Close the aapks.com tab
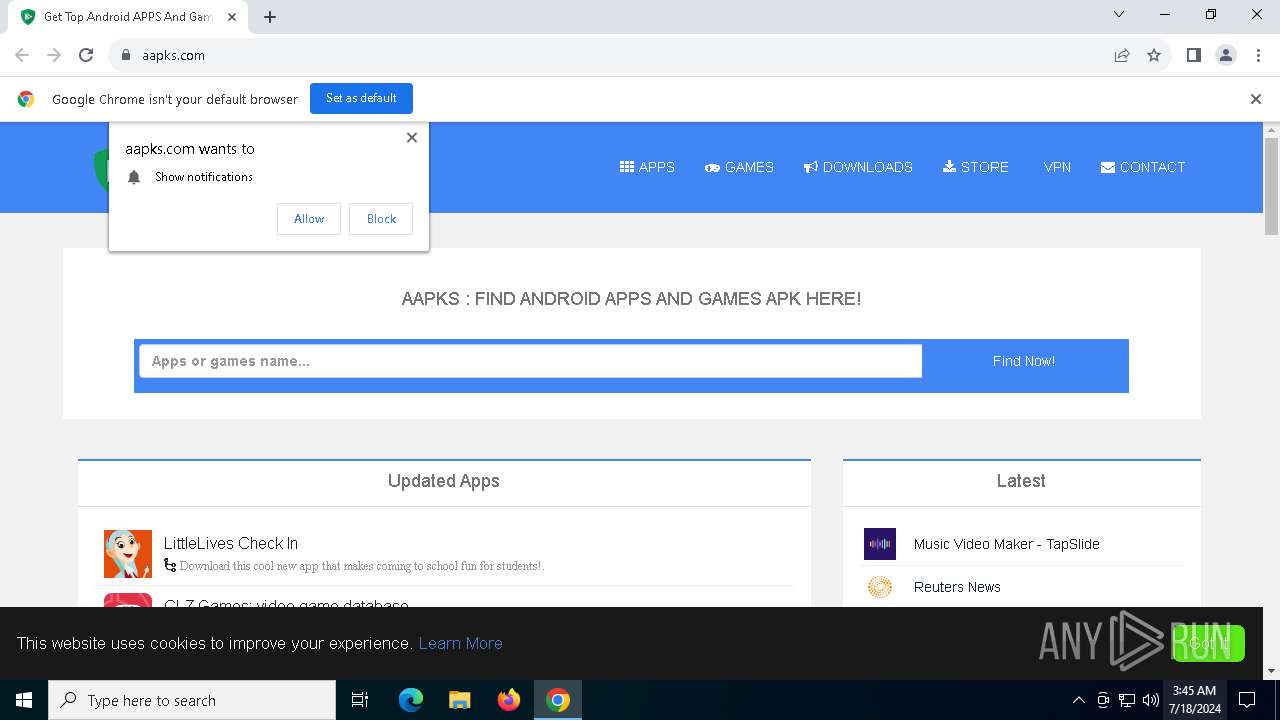This screenshot has width=1280, height=720. (x=232, y=17)
